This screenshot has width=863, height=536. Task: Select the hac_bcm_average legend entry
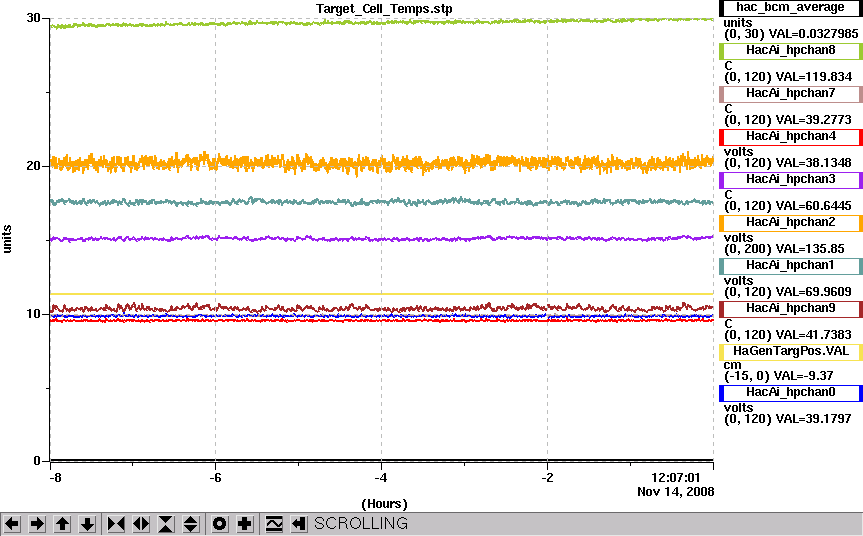pyautogui.click(x=790, y=8)
